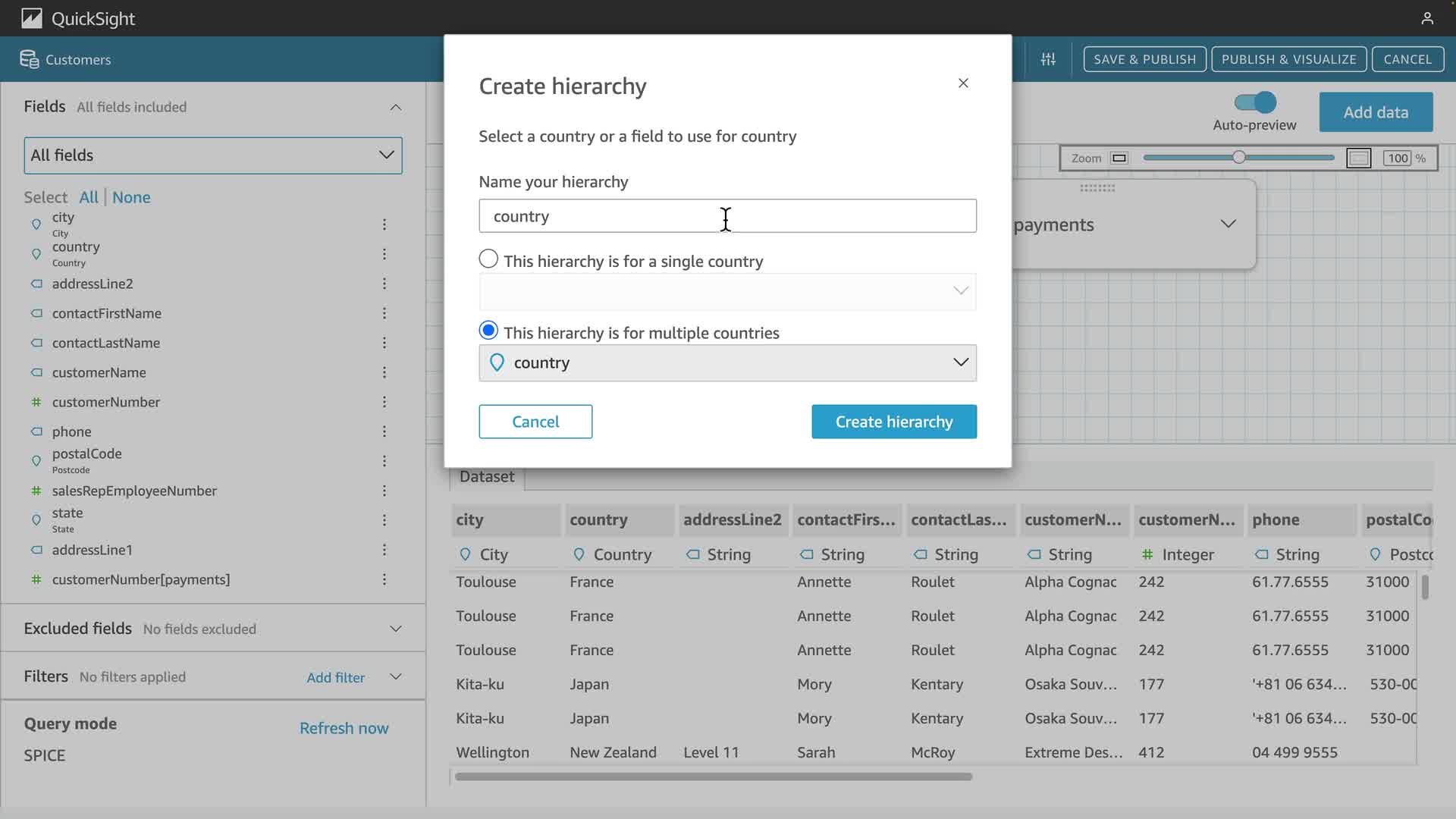Image resolution: width=1456 pixels, height=819 pixels.
Task: Select multiple countries hierarchy radio option
Action: click(x=488, y=331)
